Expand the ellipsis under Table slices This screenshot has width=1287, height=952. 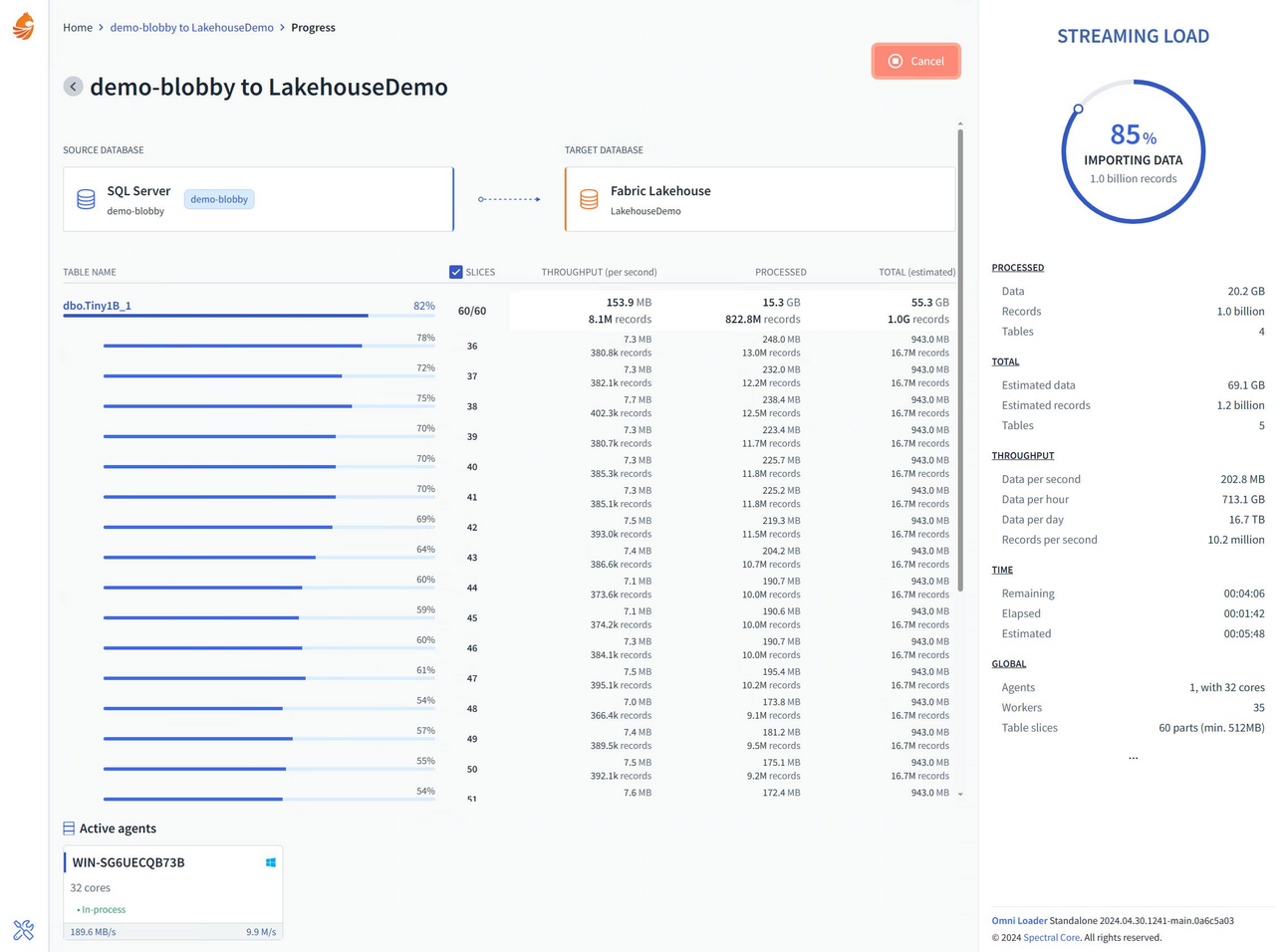1133,757
